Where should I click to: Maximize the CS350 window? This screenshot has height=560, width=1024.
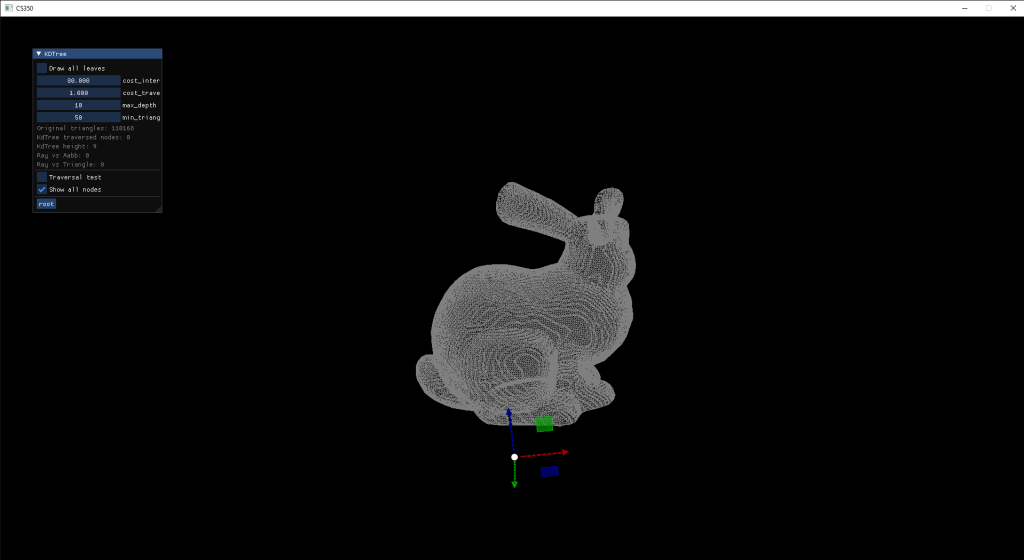click(x=988, y=8)
